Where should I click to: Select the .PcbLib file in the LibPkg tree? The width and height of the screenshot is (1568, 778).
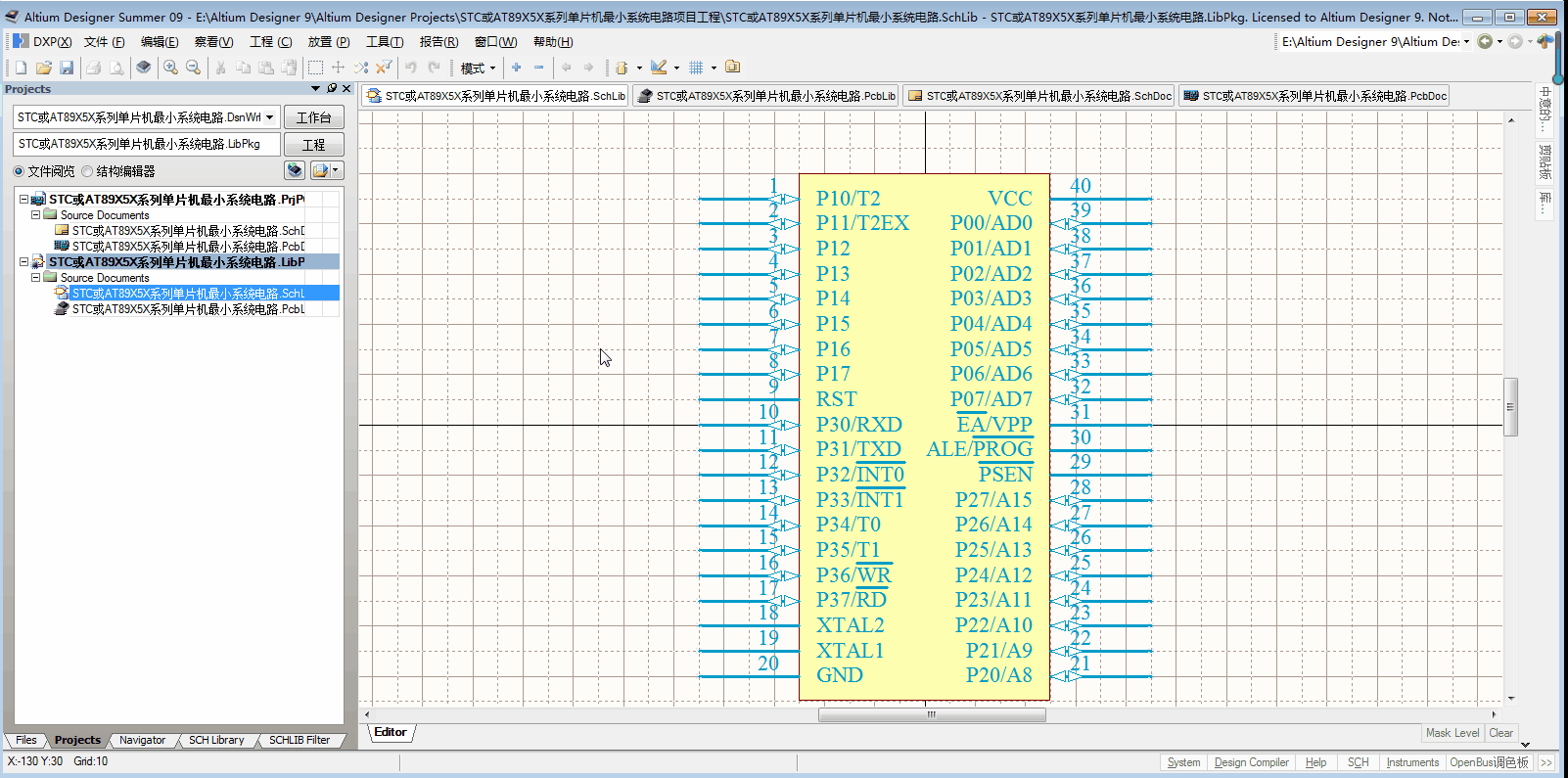(188, 309)
